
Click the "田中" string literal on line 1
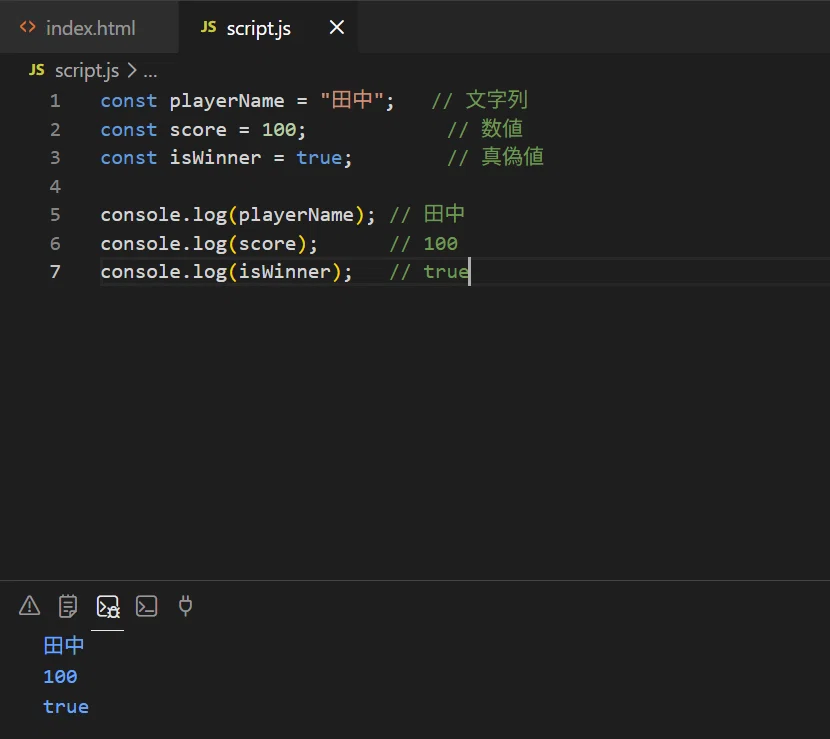tap(351, 100)
